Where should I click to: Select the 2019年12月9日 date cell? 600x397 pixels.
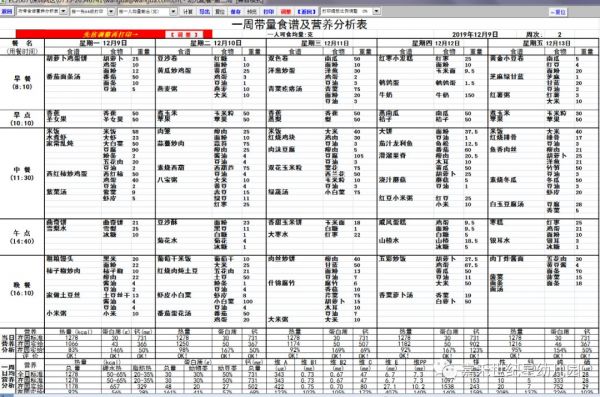[475, 34]
